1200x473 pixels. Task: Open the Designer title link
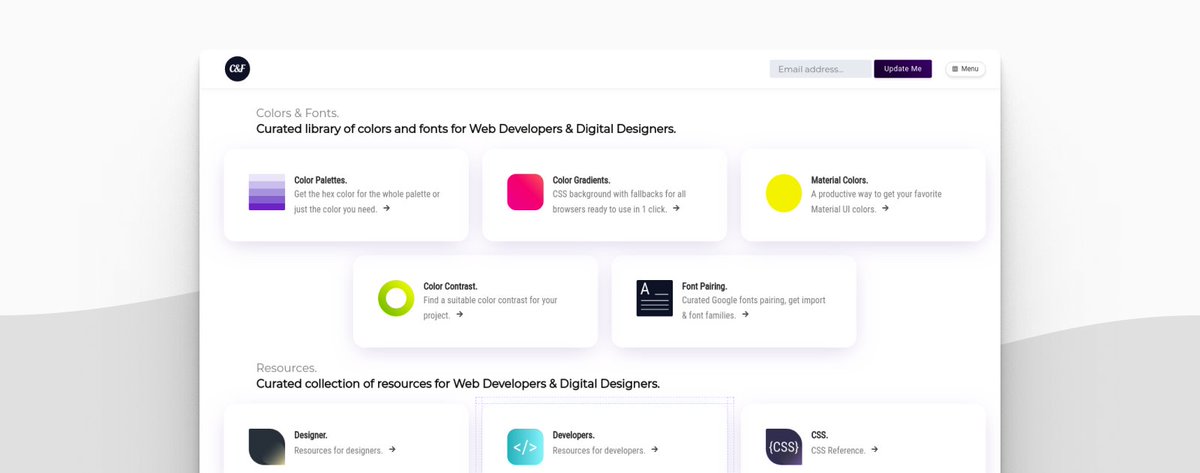click(311, 435)
